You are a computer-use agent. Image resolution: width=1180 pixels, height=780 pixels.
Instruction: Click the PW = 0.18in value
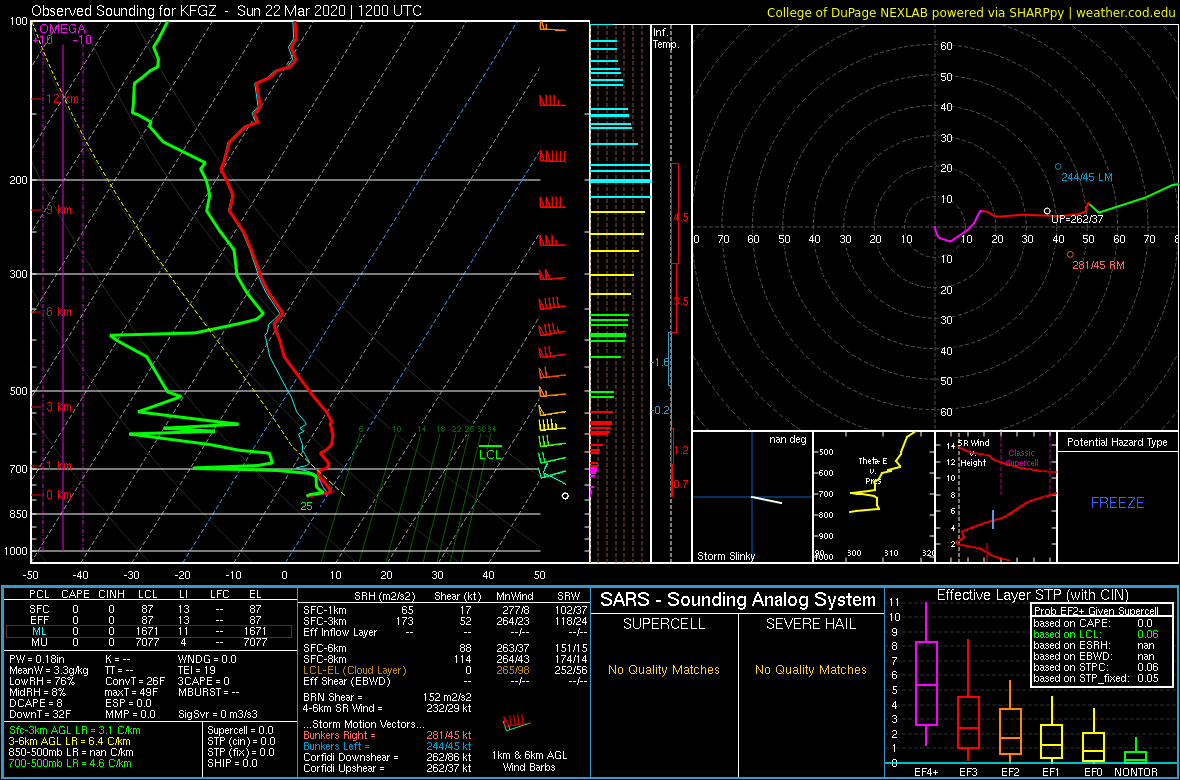coord(38,659)
